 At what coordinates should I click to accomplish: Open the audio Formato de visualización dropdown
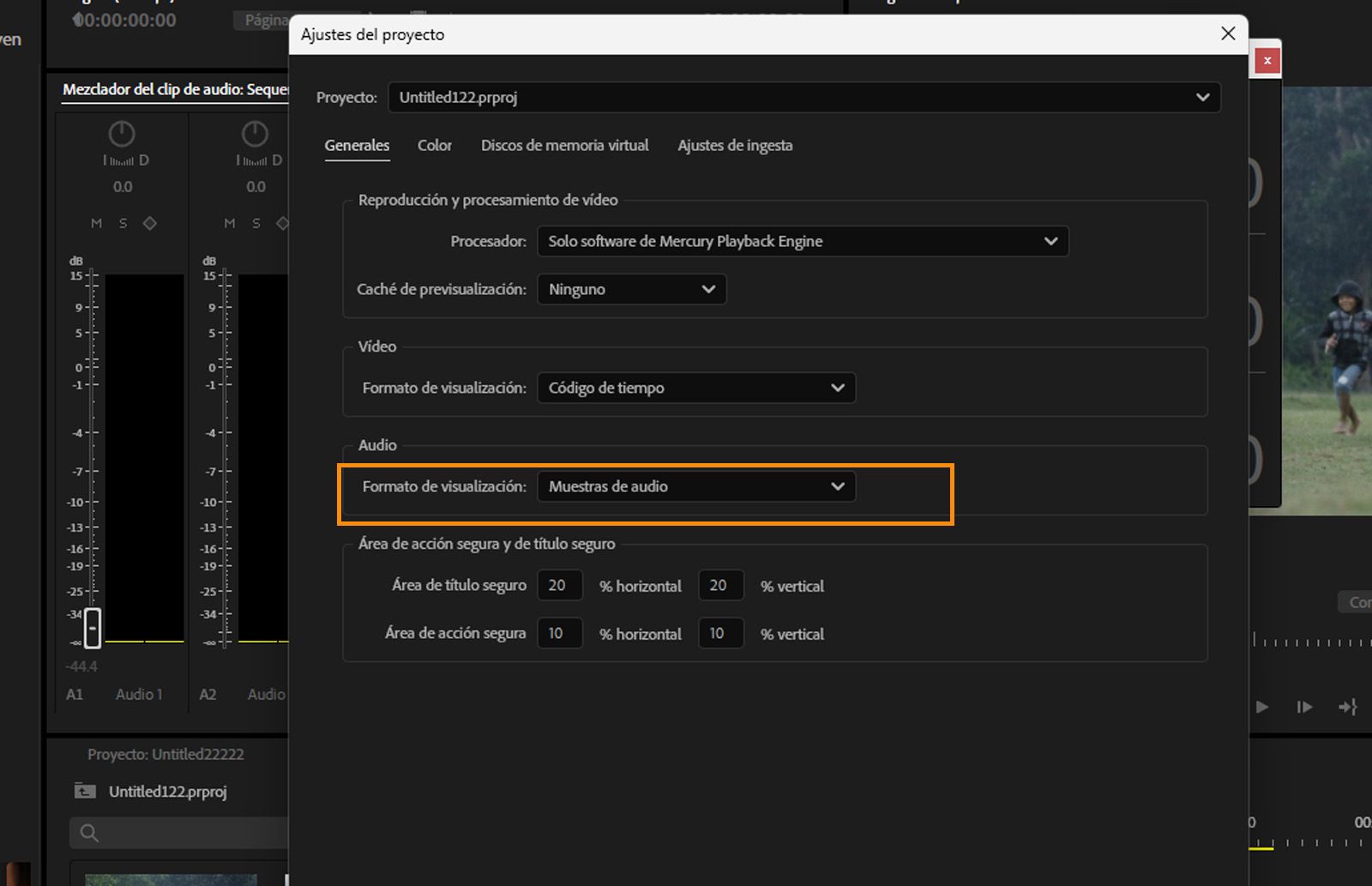tap(695, 486)
